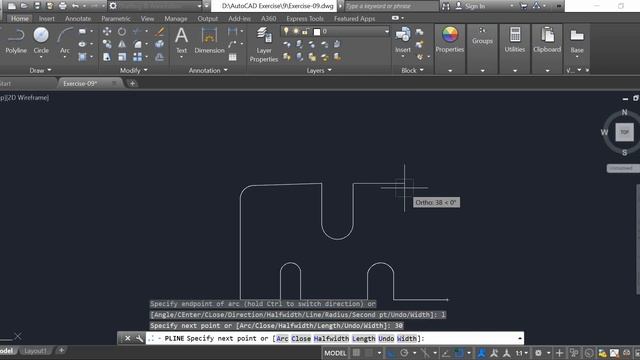Image resolution: width=640 pixels, height=360 pixels.
Task: Activate the Mirror tool in Modify
Action: pyautogui.click(x=122, y=44)
